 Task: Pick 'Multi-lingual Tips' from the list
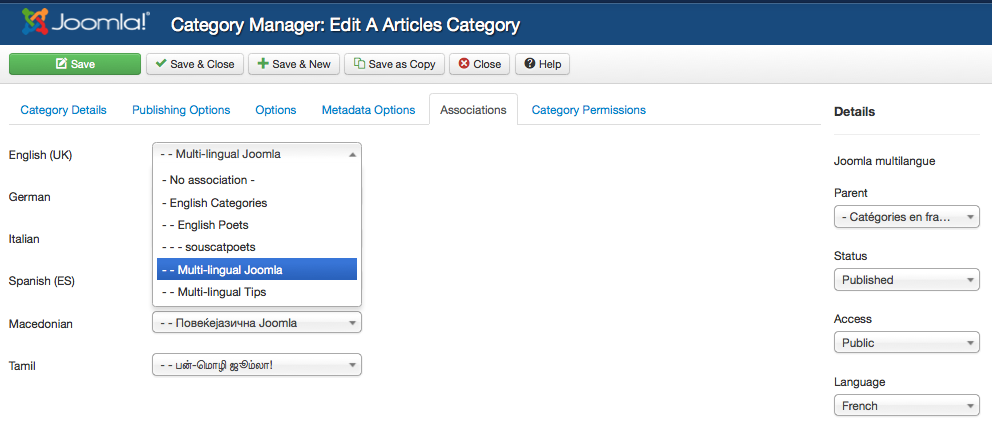221,292
